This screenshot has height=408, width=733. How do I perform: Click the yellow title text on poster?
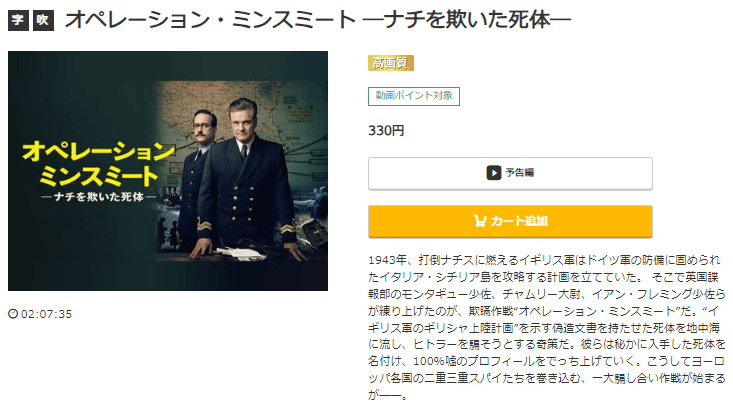99,164
